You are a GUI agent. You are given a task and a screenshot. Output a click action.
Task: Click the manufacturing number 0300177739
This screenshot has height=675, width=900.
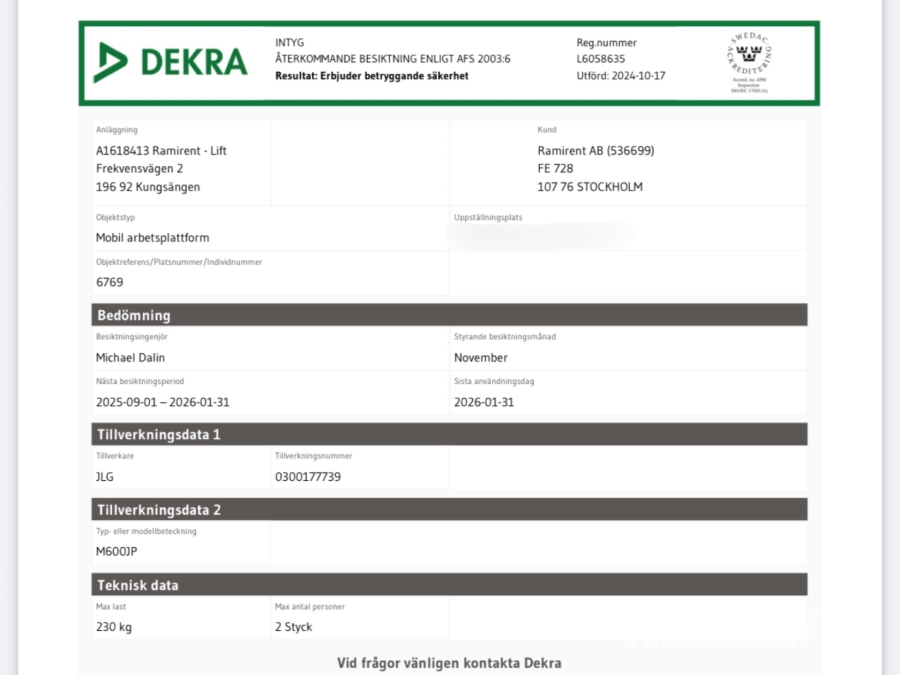[x=308, y=477]
